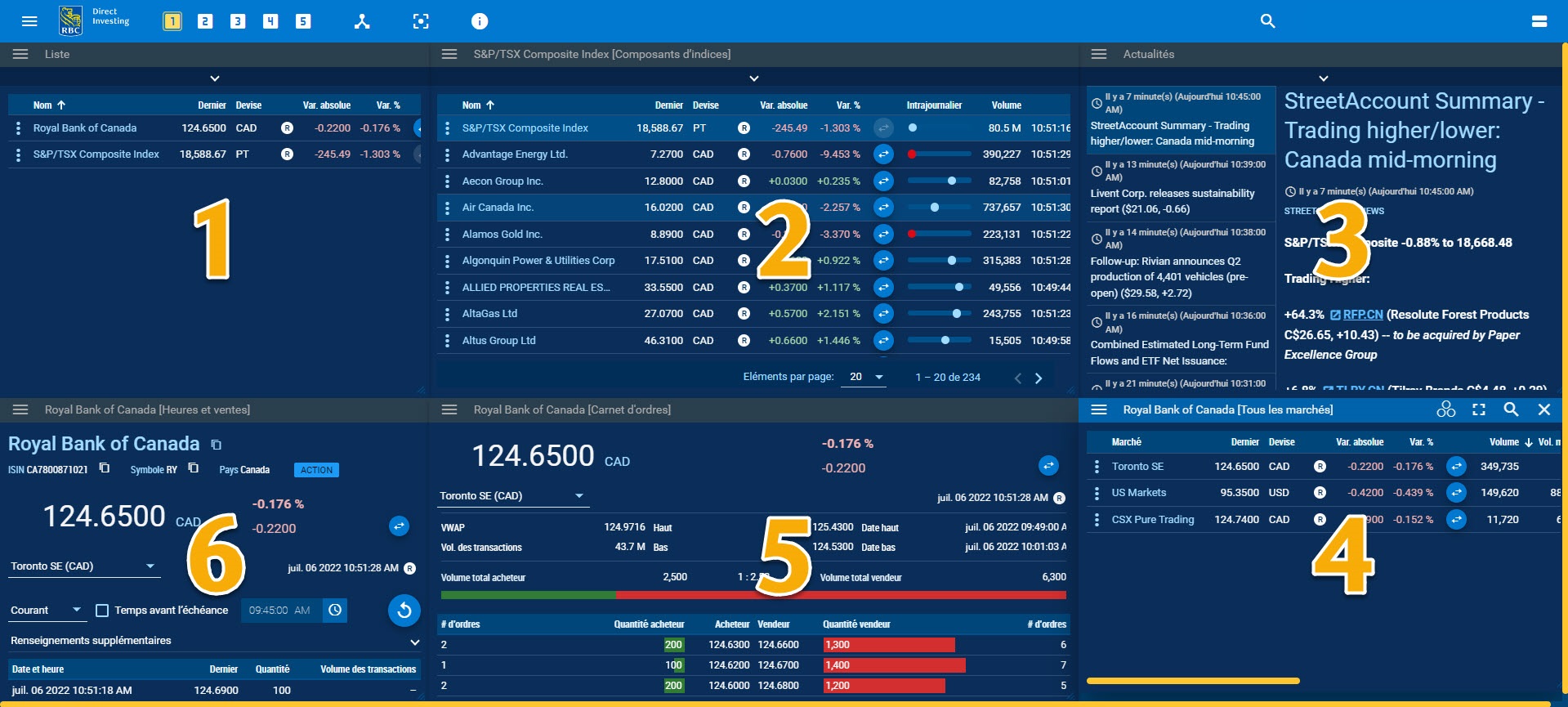Image resolution: width=1568 pixels, height=707 pixels.
Task: Open the S&P/TSX Composite Index panel menu
Action: coord(449,54)
